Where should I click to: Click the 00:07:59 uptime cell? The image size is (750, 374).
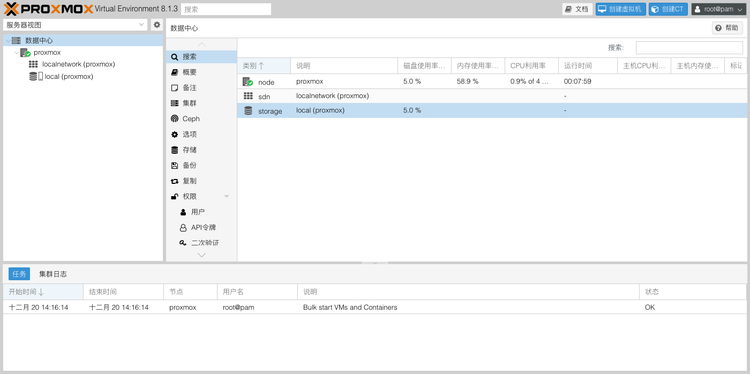(x=588, y=81)
